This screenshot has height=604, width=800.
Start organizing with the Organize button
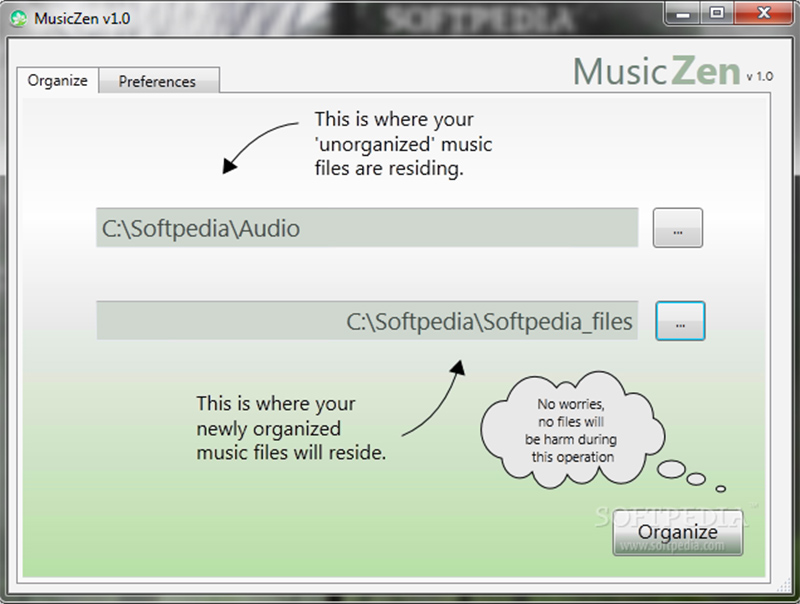(x=678, y=533)
